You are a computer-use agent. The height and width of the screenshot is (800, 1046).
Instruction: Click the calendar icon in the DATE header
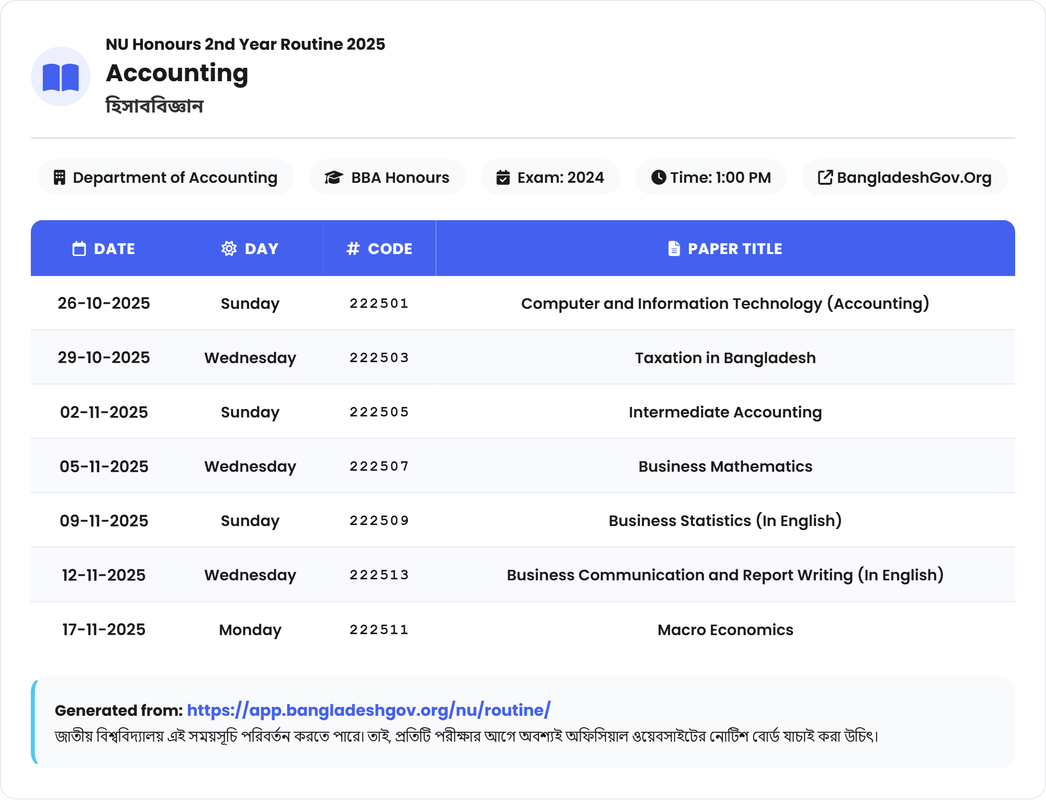(x=79, y=249)
